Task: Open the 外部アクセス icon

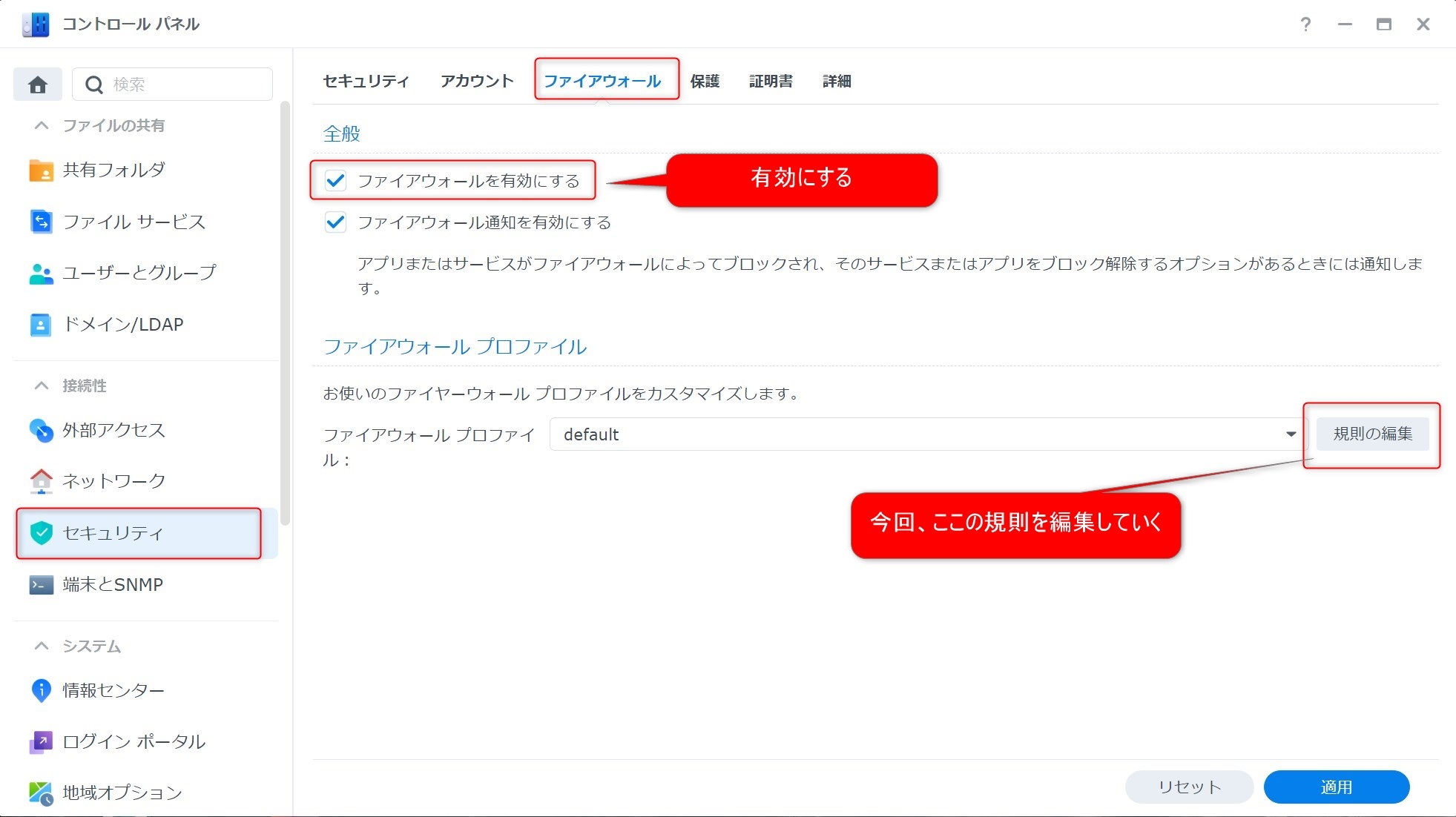Action: 41,431
